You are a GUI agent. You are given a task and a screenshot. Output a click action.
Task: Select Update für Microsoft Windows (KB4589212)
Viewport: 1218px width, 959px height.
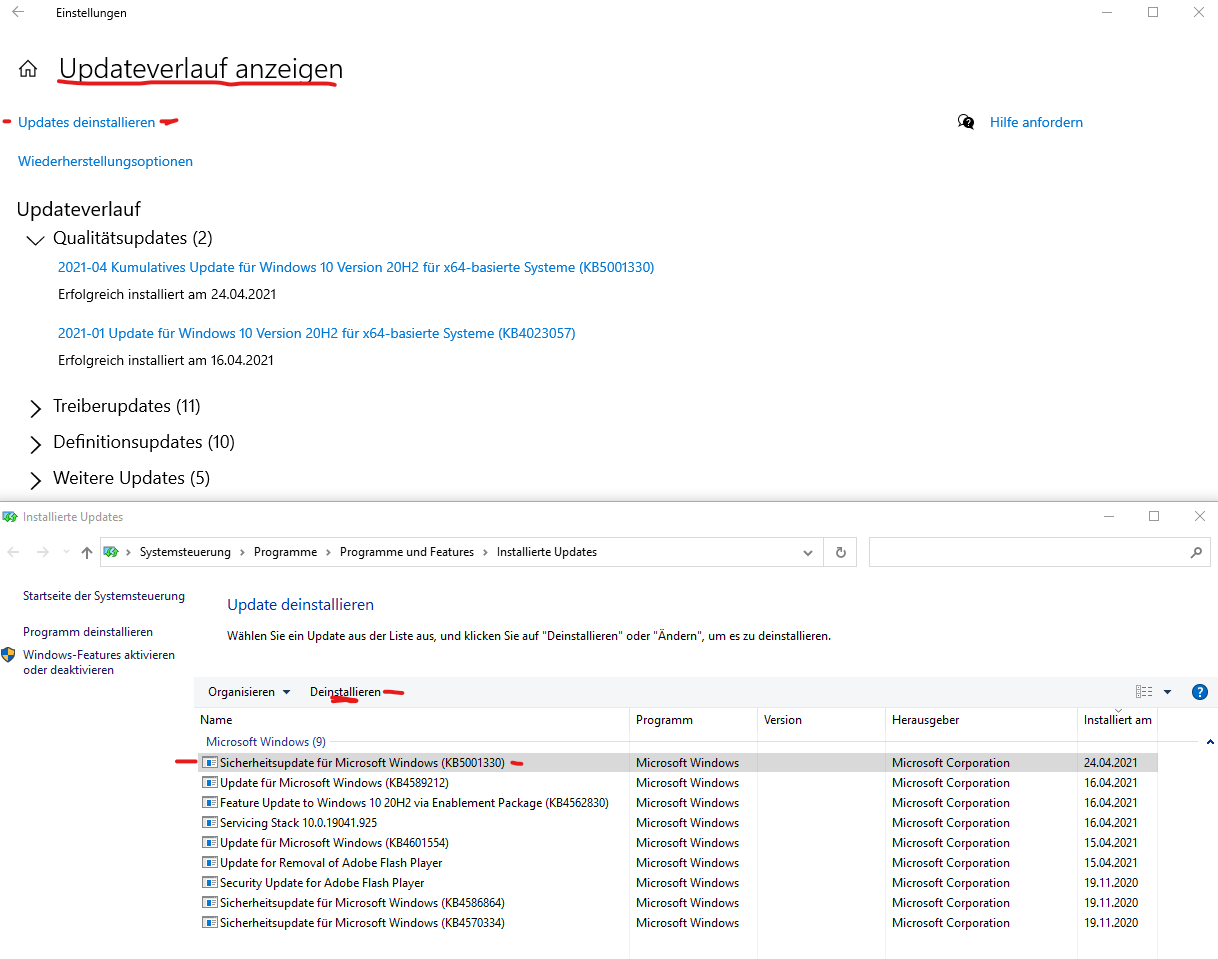point(676,783)
